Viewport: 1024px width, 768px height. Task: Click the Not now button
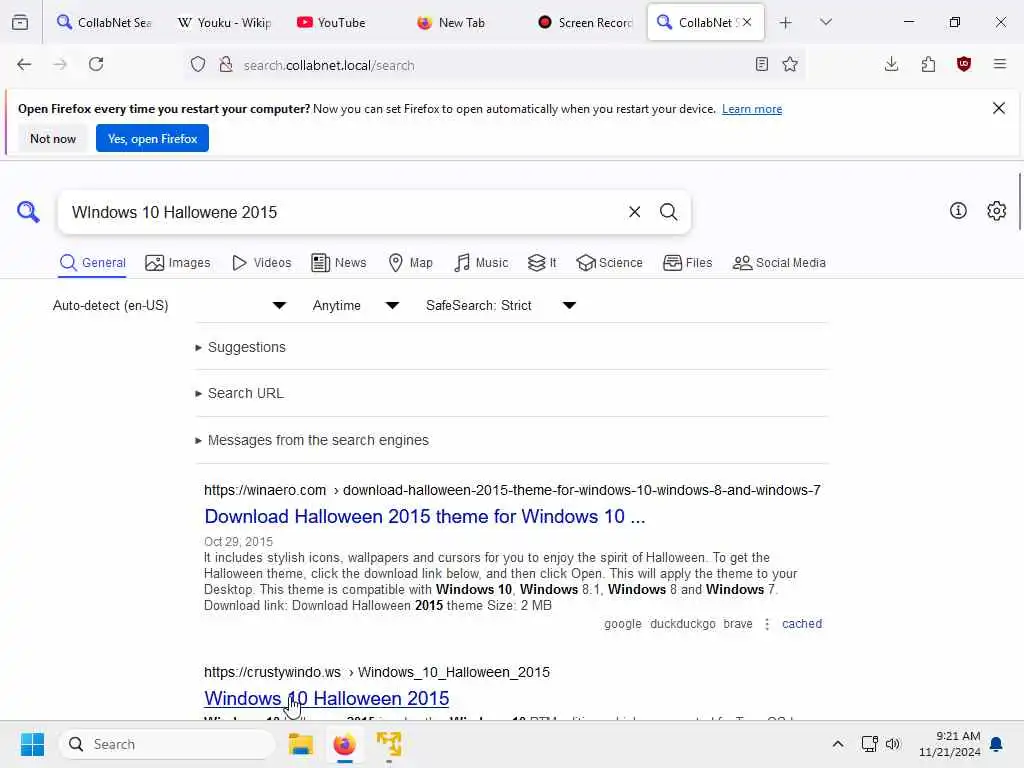(53, 138)
